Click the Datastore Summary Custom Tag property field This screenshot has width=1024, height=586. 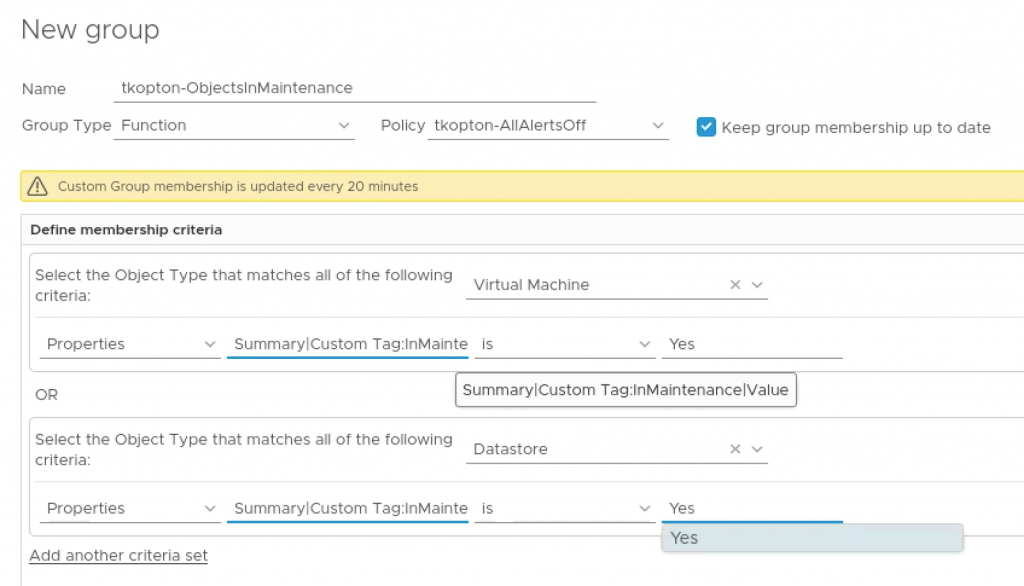pyautogui.click(x=347, y=508)
